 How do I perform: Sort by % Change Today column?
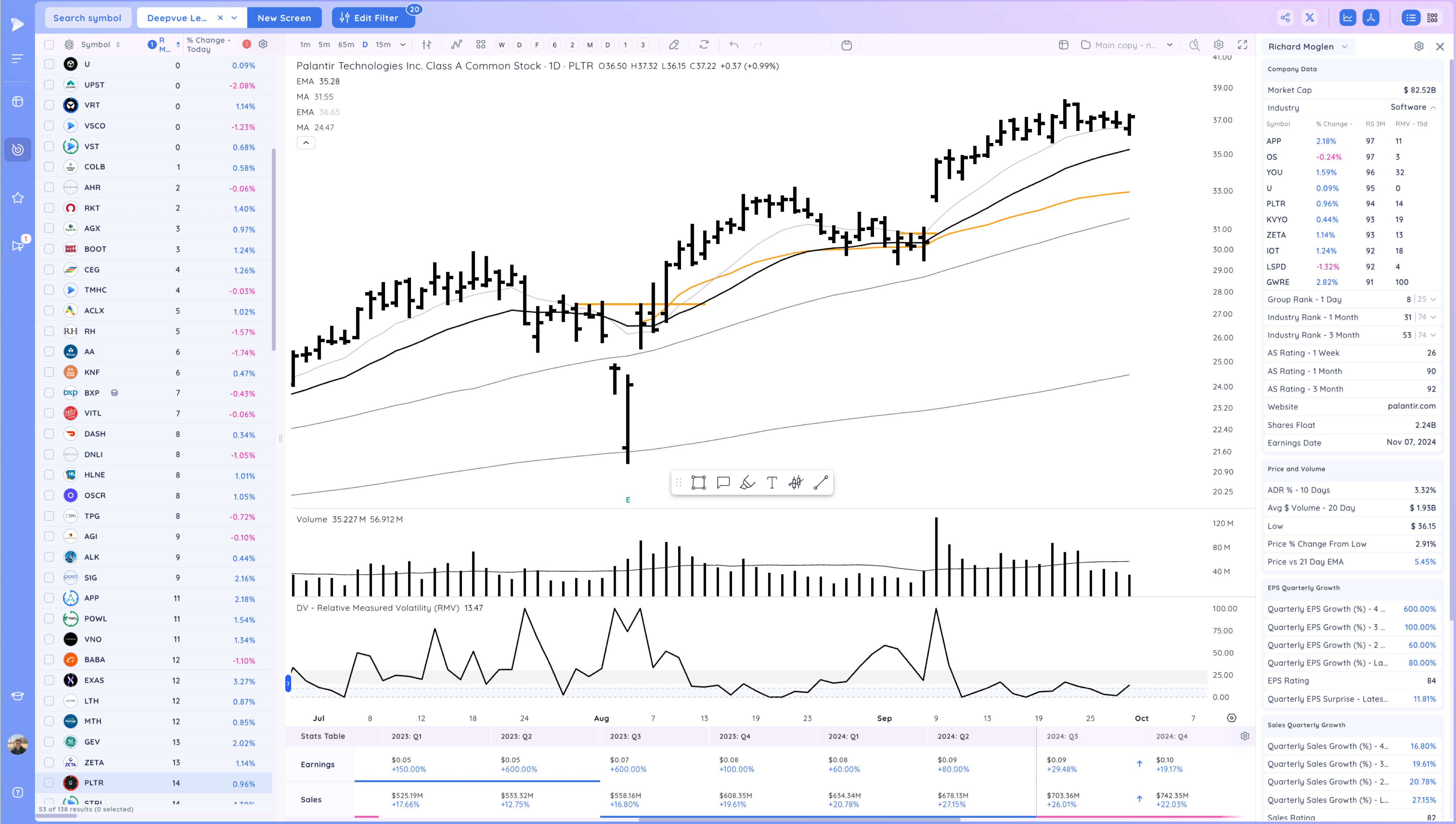(209, 45)
